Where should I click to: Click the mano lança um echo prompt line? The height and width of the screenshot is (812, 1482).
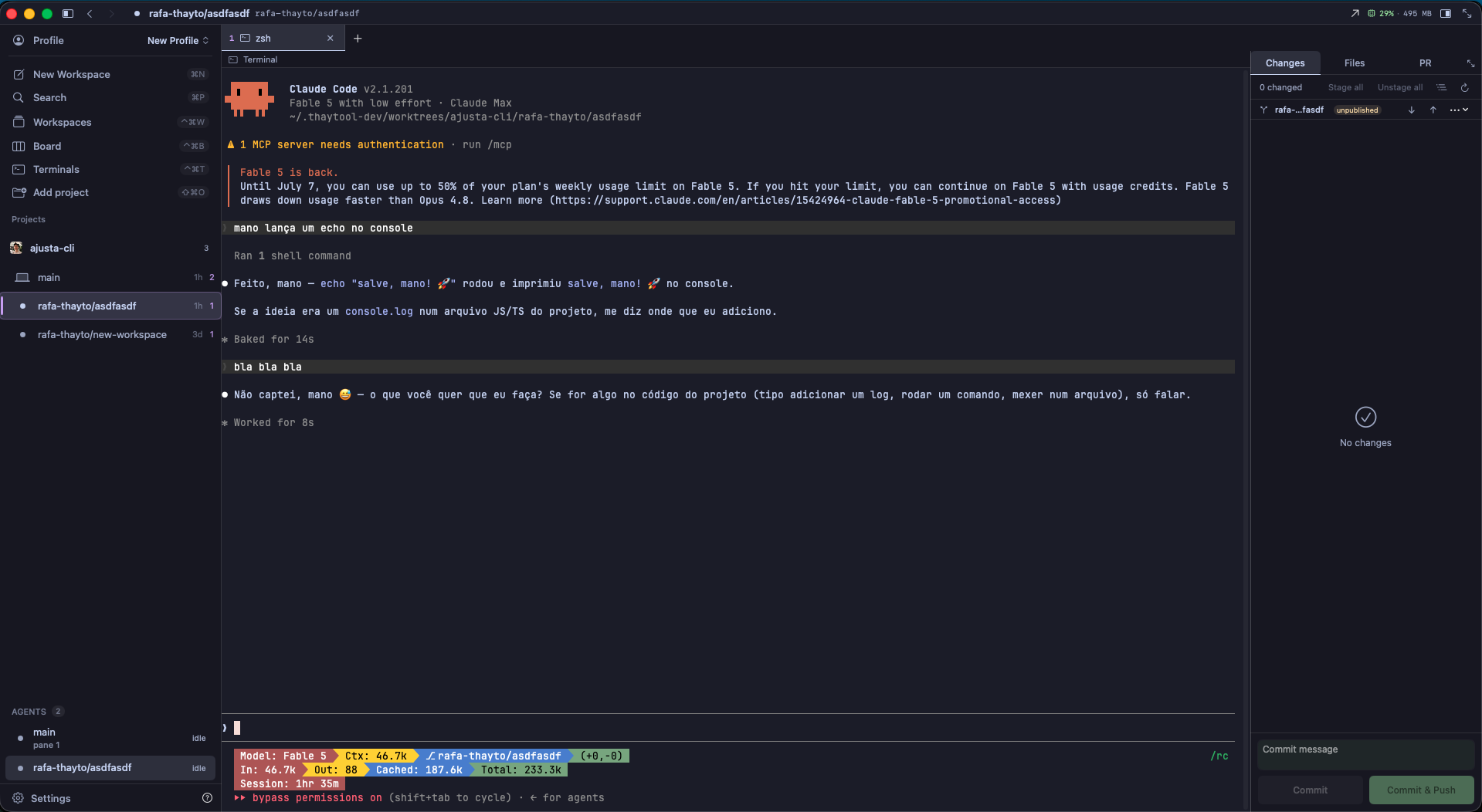pyautogui.click(x=727, y=228)
